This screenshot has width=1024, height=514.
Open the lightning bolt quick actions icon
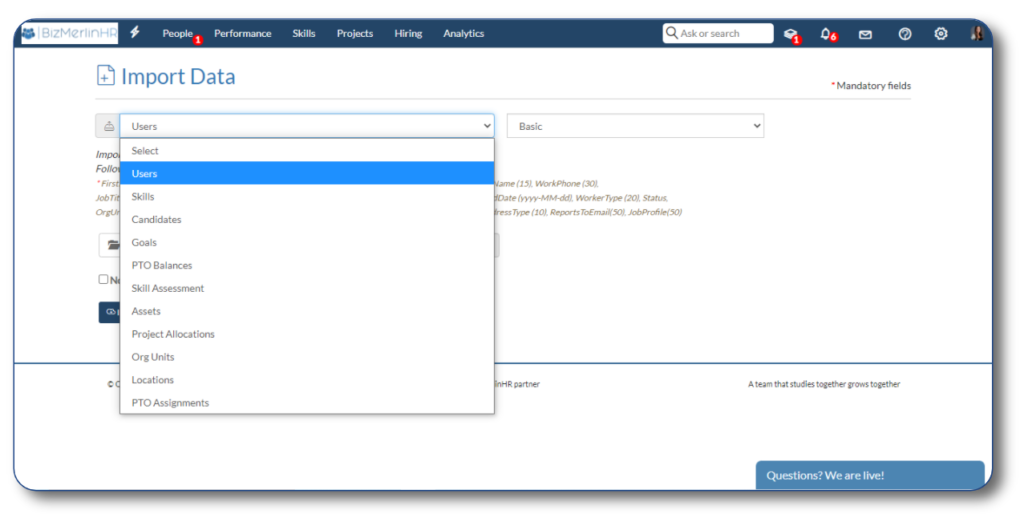pos(135,32)
